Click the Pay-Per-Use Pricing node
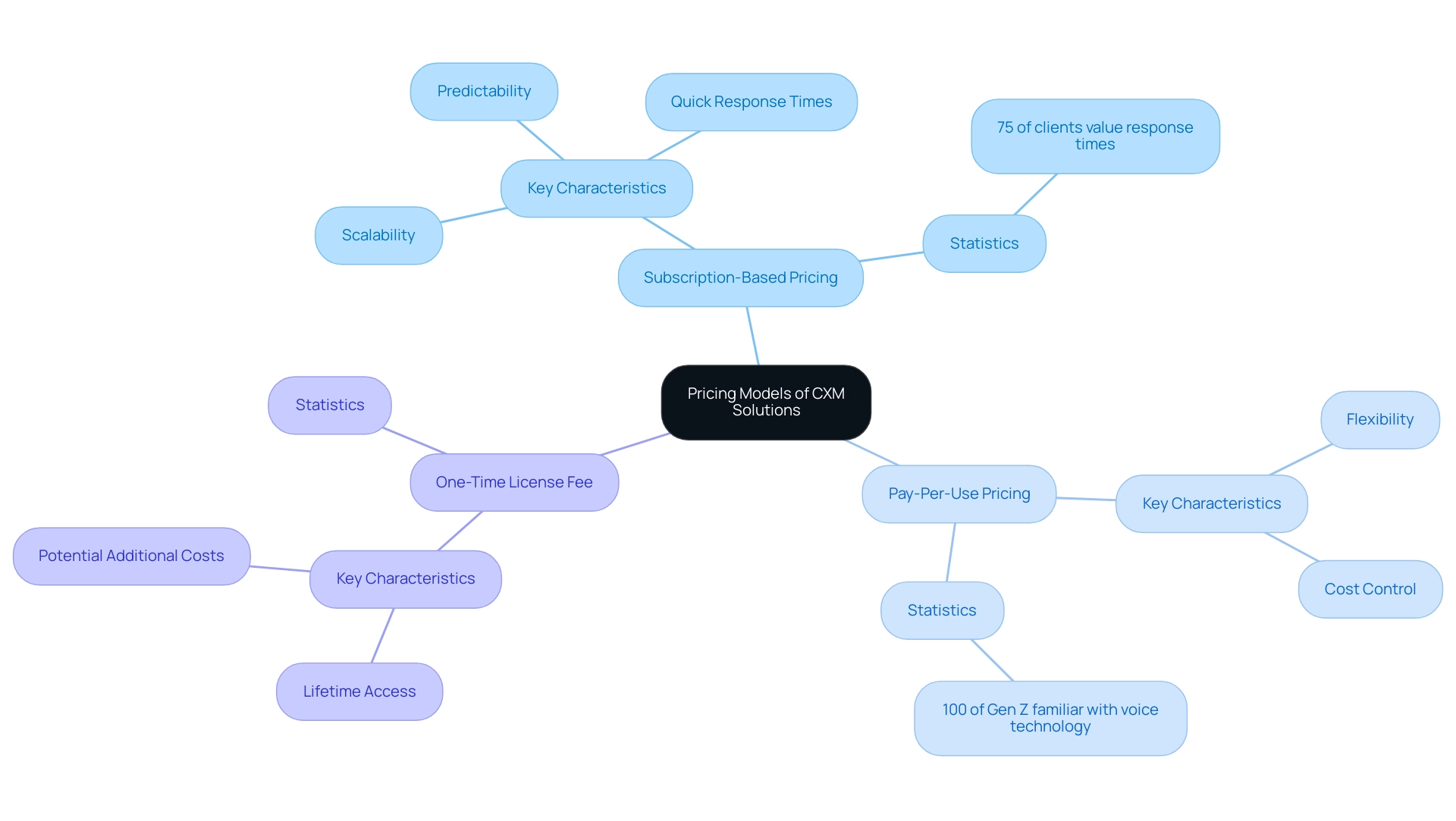 [949, 491]
